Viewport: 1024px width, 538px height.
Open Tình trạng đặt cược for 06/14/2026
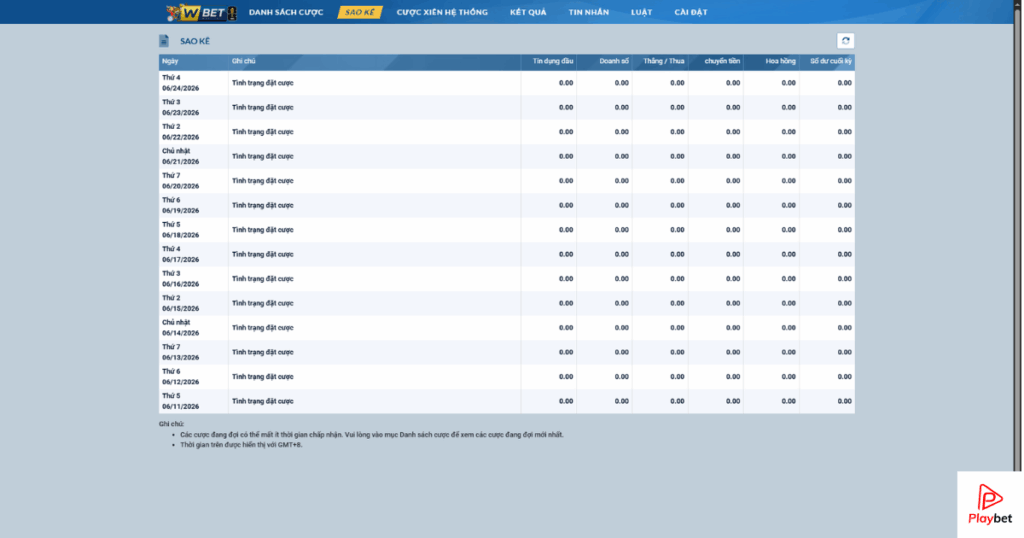[263, 328]
